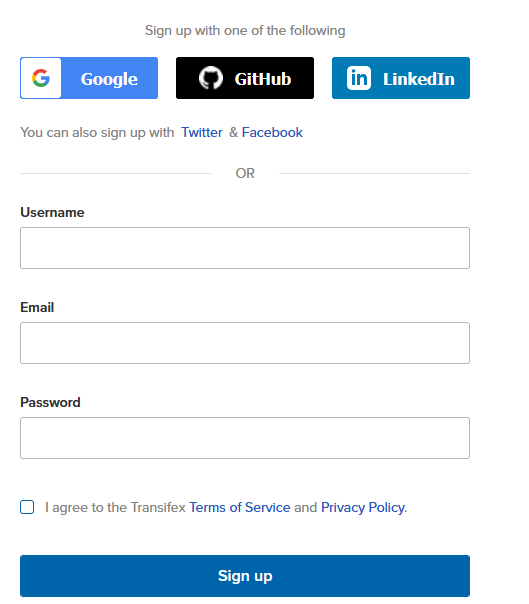This screenshot has width=529, height=604.
Task: Open the Facebook sign-up link
Action: coord(272,133)
